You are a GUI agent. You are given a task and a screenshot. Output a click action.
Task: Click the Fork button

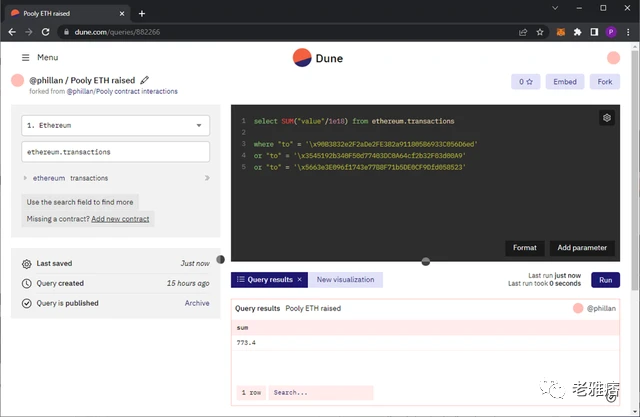click(x=604, y=82)
